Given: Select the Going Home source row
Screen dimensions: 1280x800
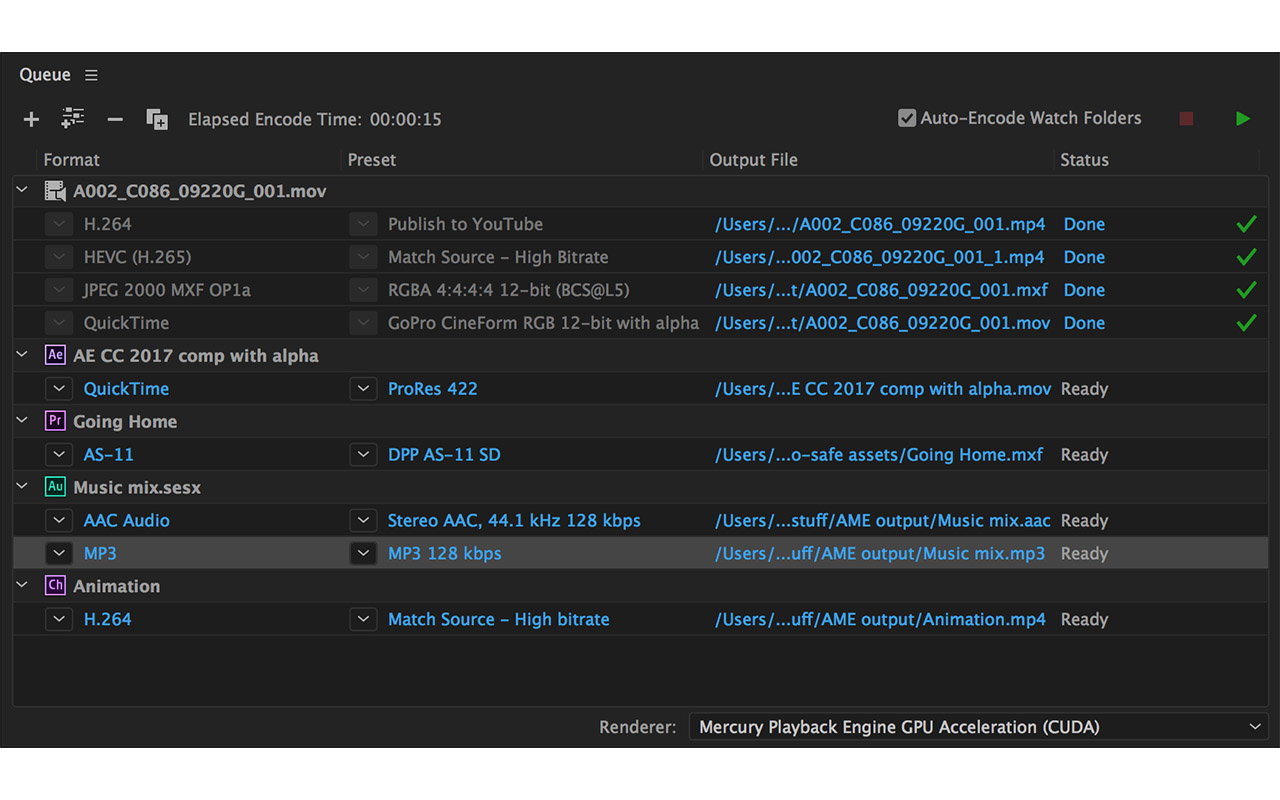Looking at the screenshot, I should tap(640, 421).
